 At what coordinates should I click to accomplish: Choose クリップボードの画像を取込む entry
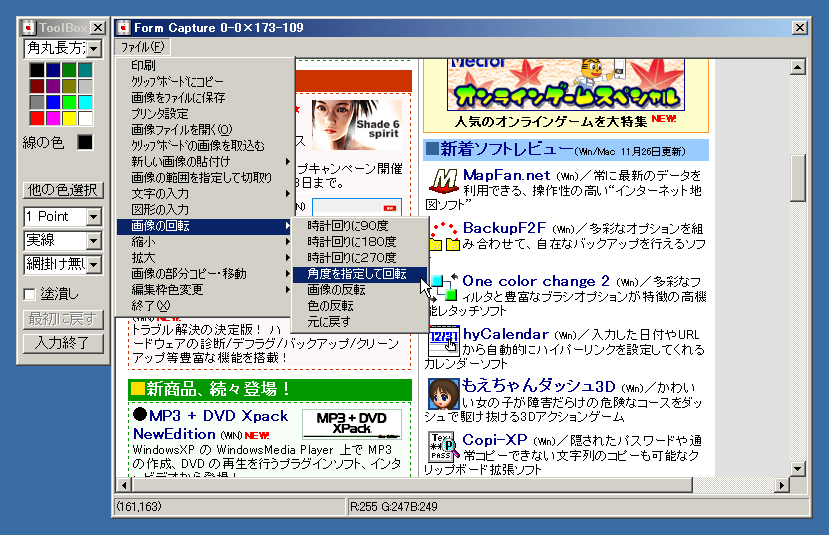[205, 145]
